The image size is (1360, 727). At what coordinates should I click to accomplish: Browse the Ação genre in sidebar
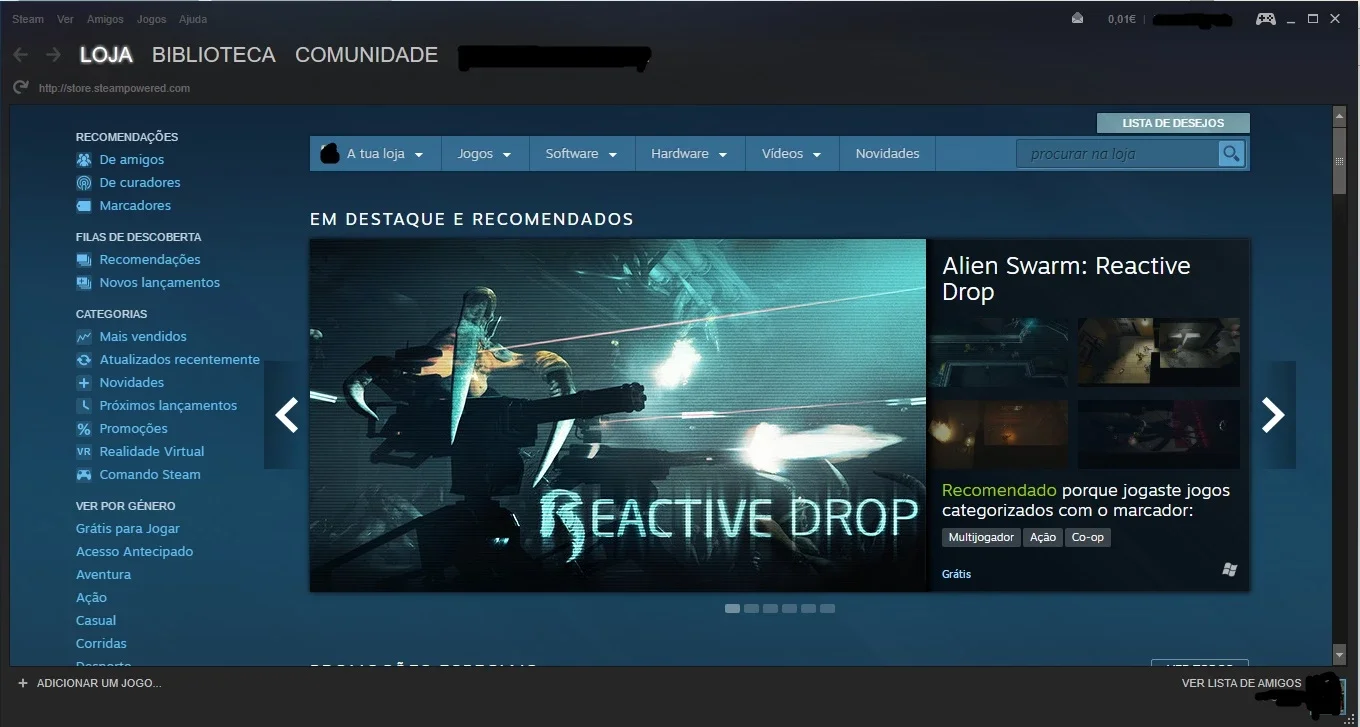[92, 598]
